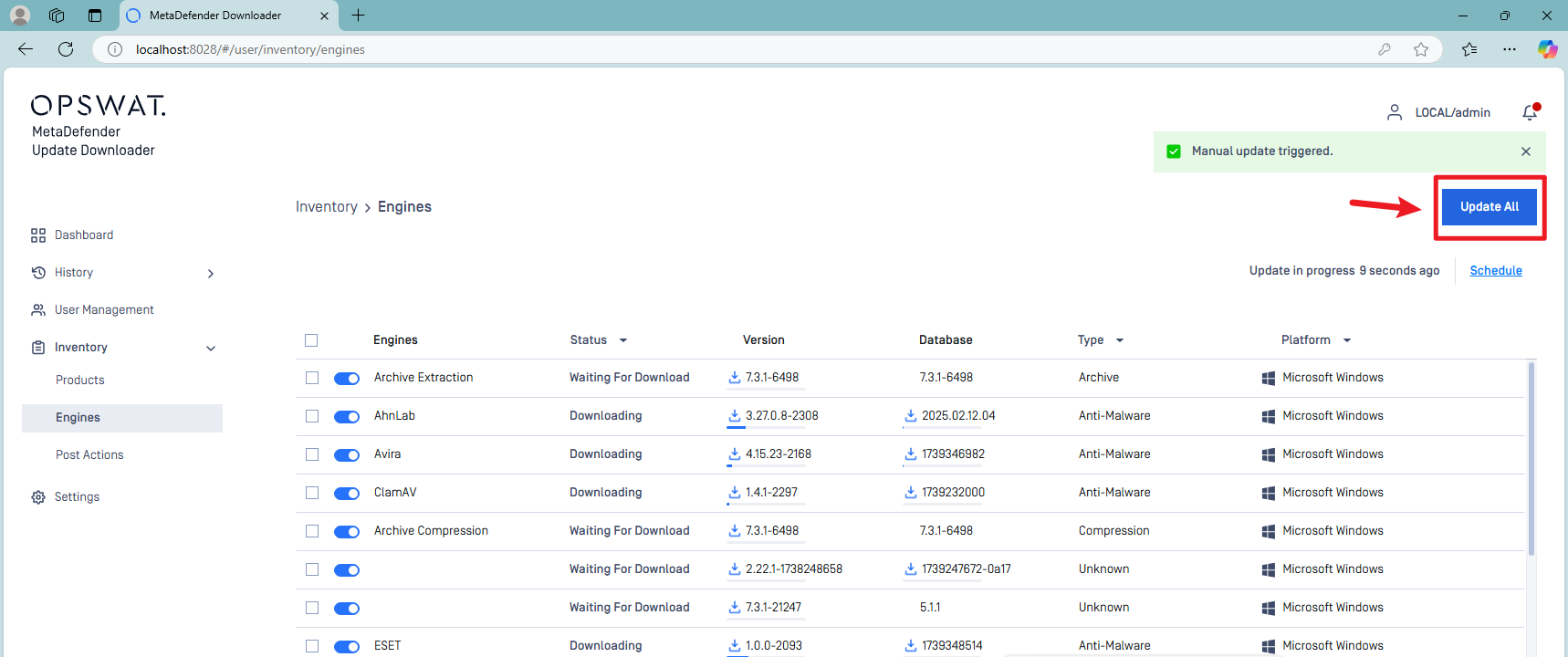Click ESET database 1739348514 download icon
The width and height of the screenshot is (1568, 657).
911,645
